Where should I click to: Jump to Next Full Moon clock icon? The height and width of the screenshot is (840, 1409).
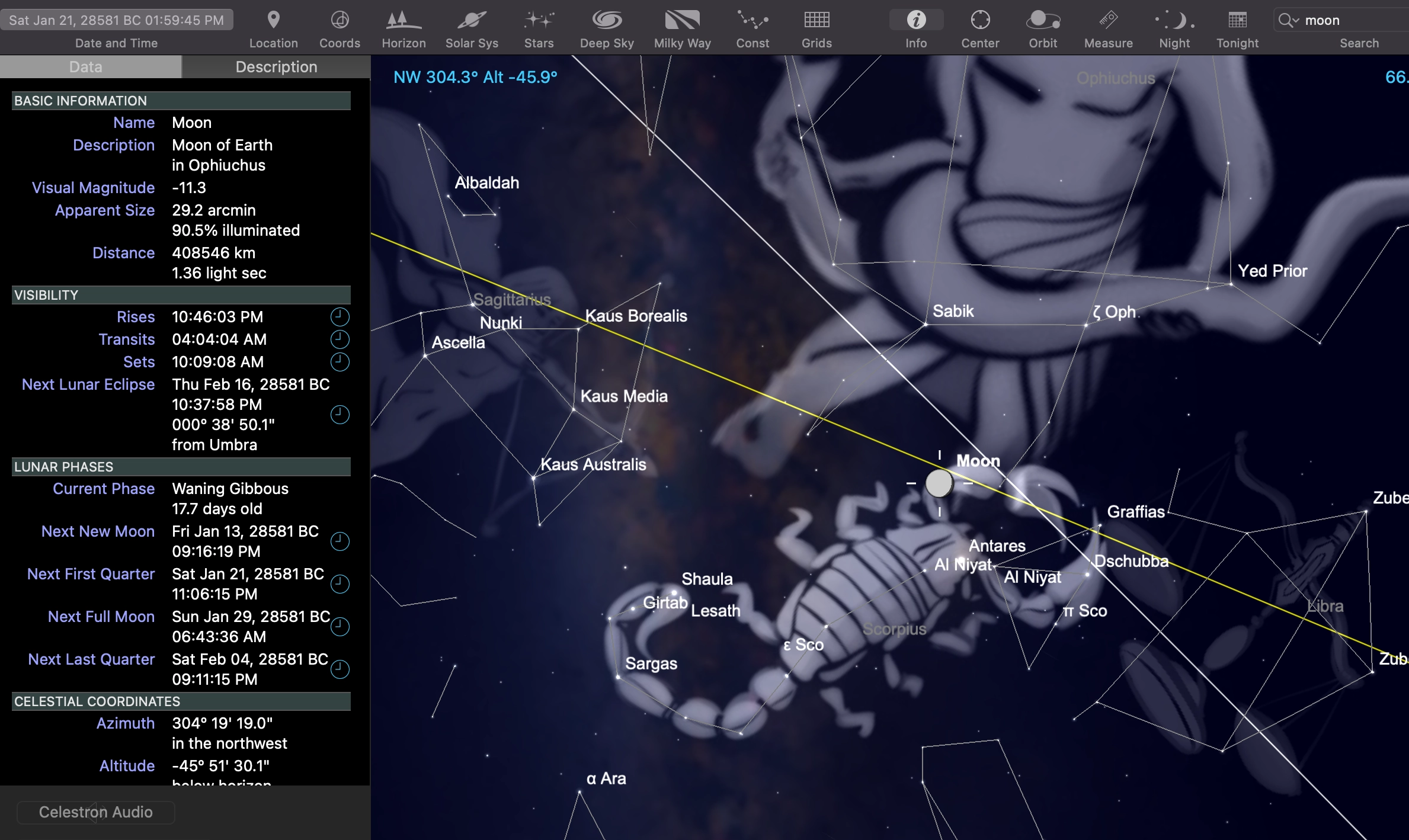[340, 627]
